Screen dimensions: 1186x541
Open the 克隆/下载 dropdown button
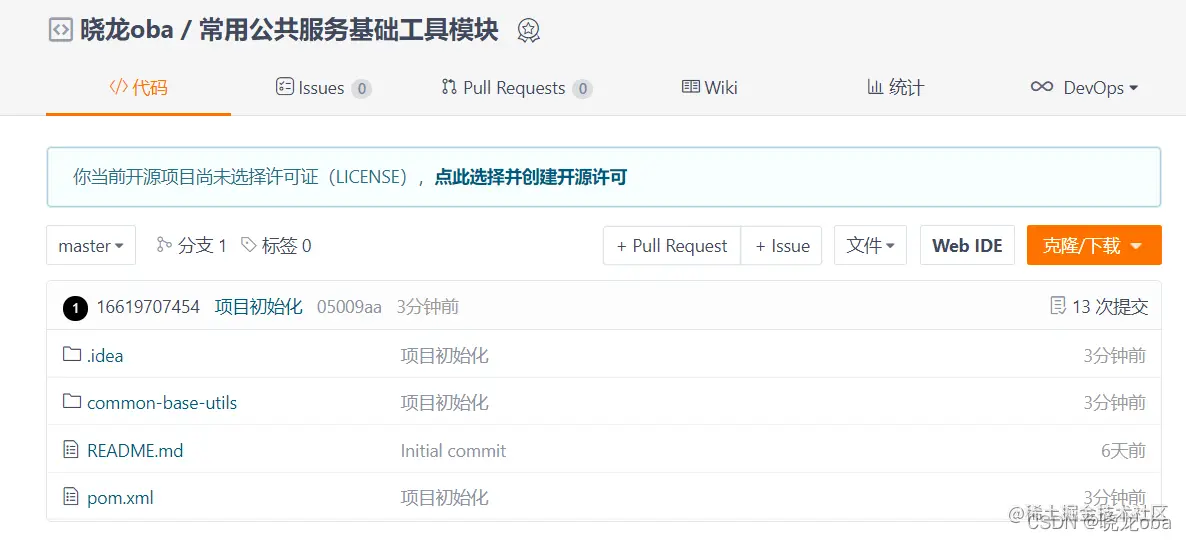tap(1094, 245)
